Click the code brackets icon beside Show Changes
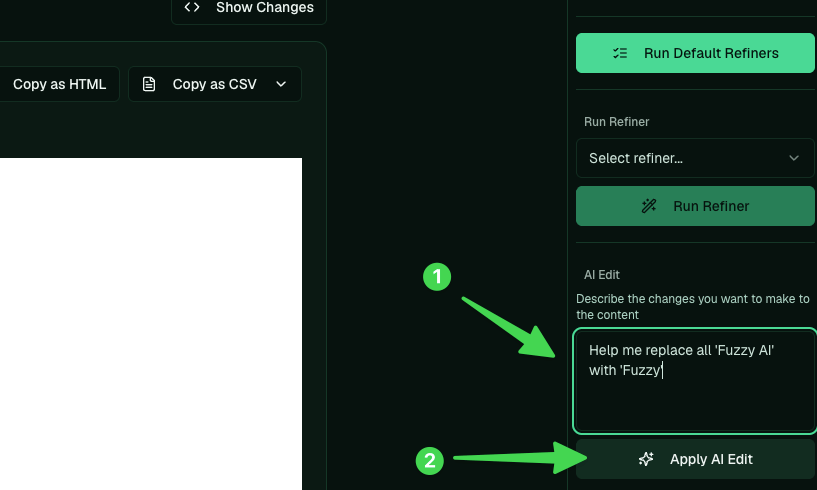Viewport: 817px width, 490px height. (x=192, y=7)
